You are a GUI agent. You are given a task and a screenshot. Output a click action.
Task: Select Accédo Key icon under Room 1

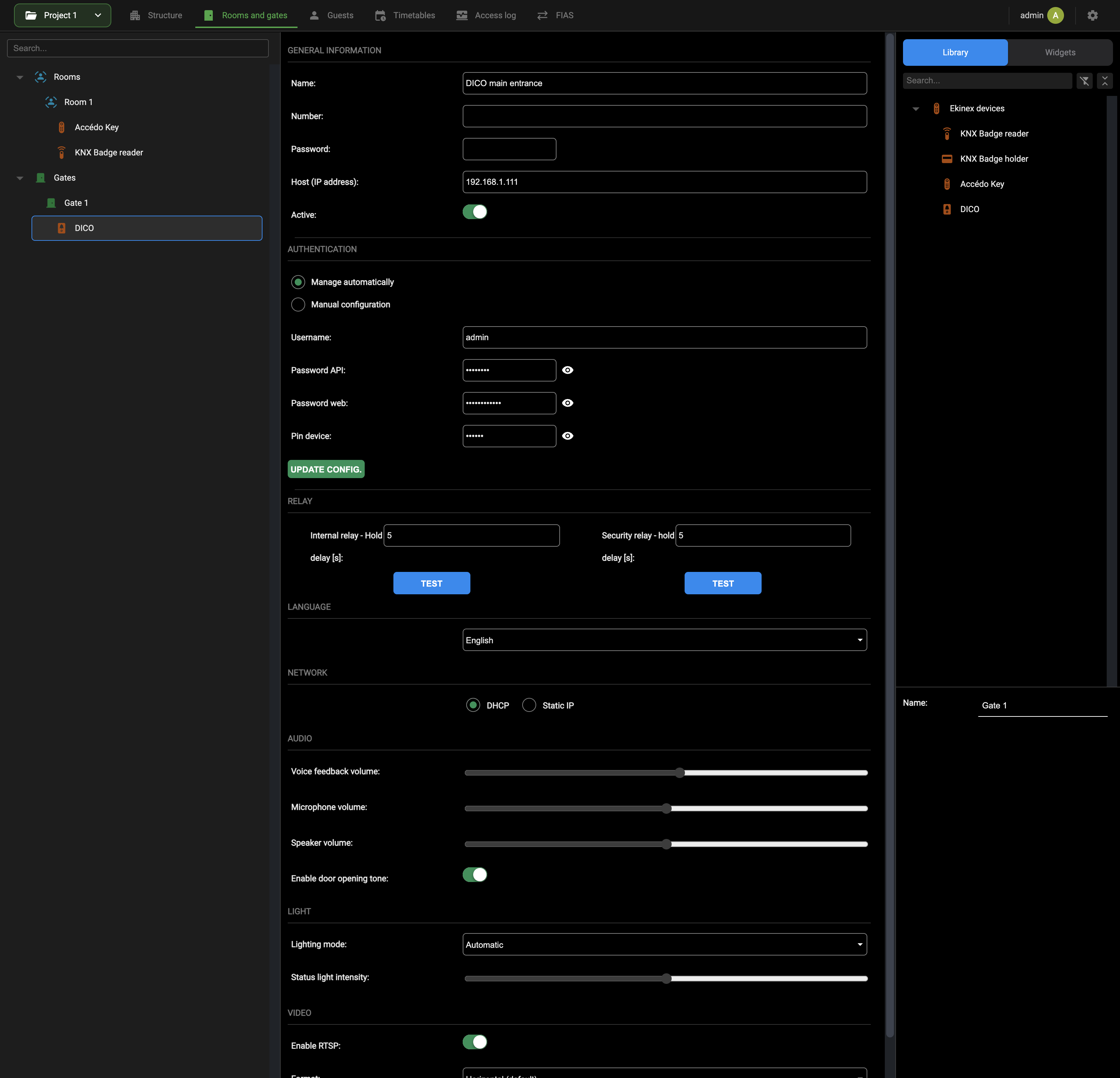[x=62, y=127]
